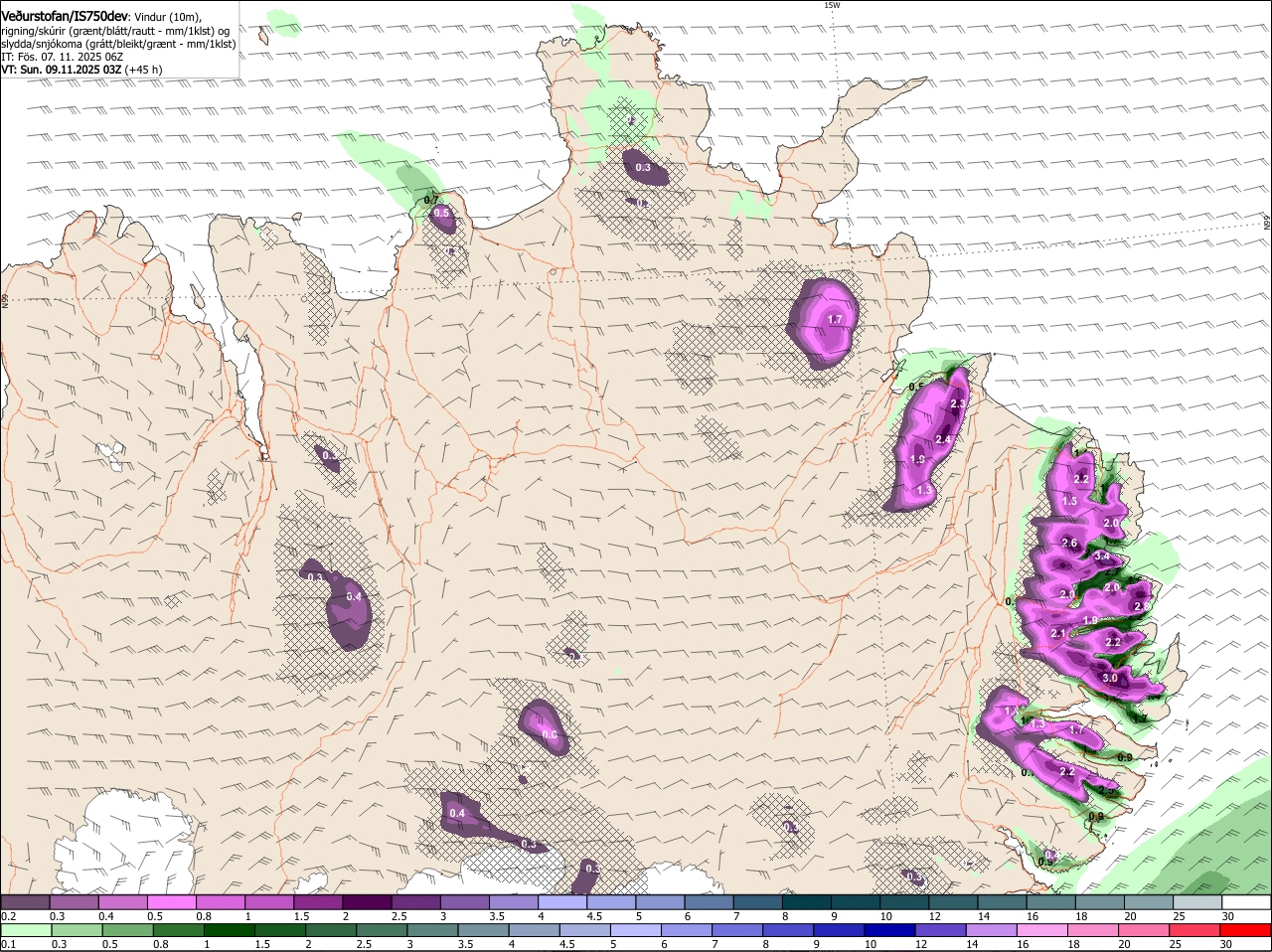Click the 0.7 value on the northwest coast

click(x=431, y=200)
